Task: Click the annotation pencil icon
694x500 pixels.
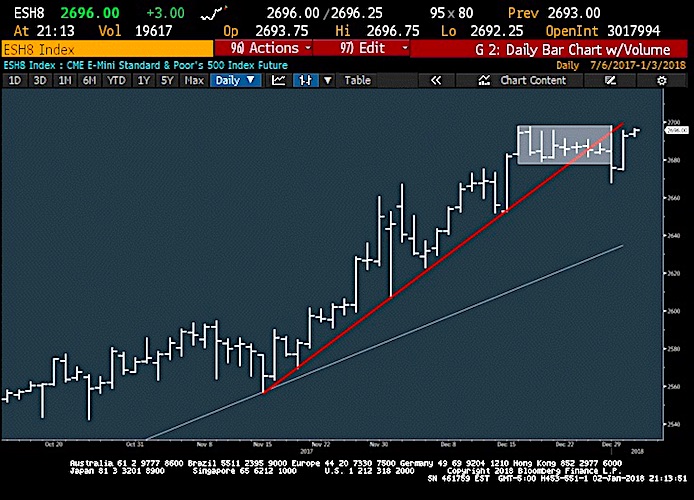Action: (610, 81)
